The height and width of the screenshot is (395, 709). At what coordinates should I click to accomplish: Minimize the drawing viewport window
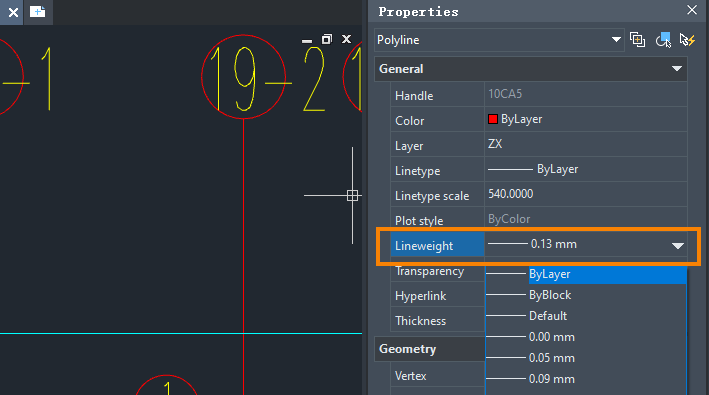[307, 41]
